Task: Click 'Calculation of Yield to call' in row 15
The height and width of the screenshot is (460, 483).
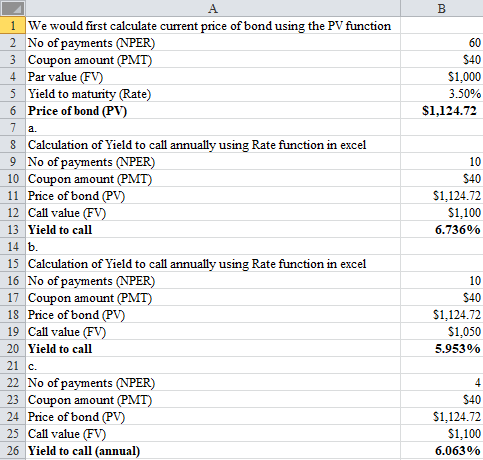Action: (213, 263)
